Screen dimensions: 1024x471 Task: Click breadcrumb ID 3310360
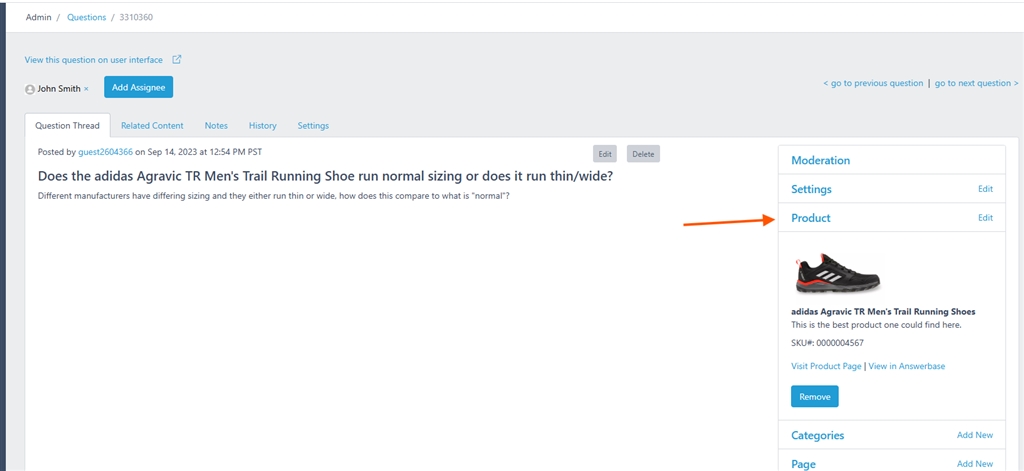pyautogui.click(x=136, y=17)
